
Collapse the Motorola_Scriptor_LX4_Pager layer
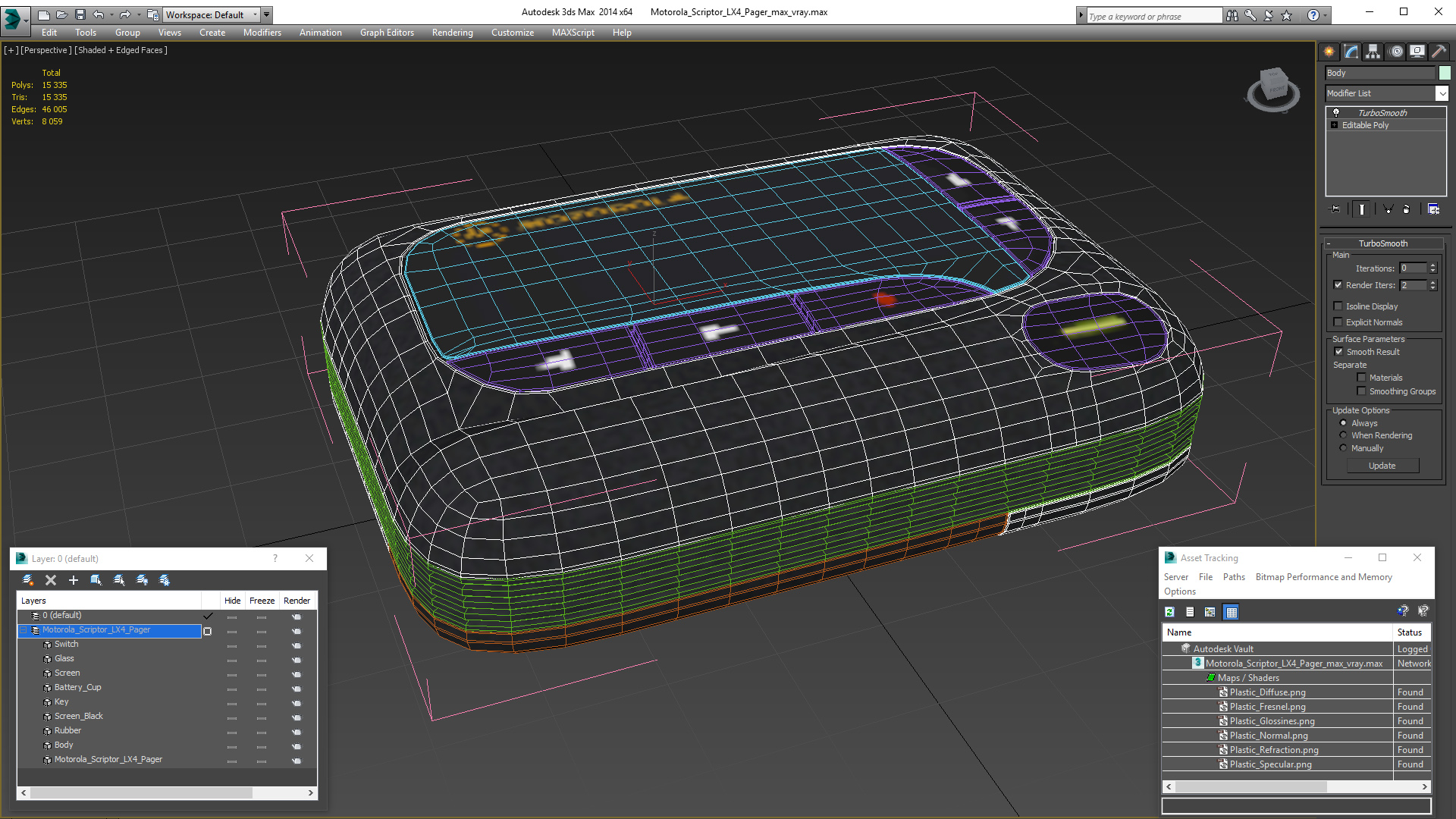point(24,630)
